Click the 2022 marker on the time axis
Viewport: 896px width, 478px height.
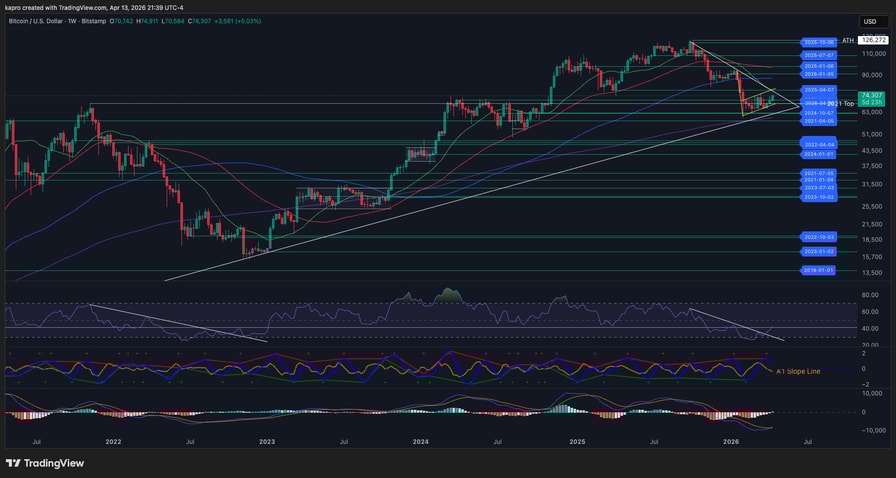(113, 440)
